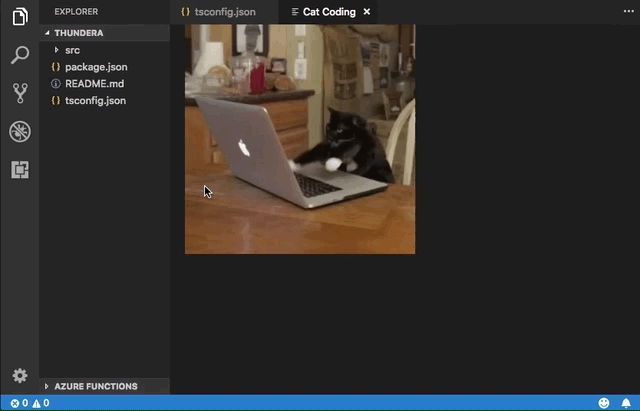This screenshot has width=640, height=411.
Task: Open the Debug view icon
Action: pyautogui.click(x=19, y=131)
